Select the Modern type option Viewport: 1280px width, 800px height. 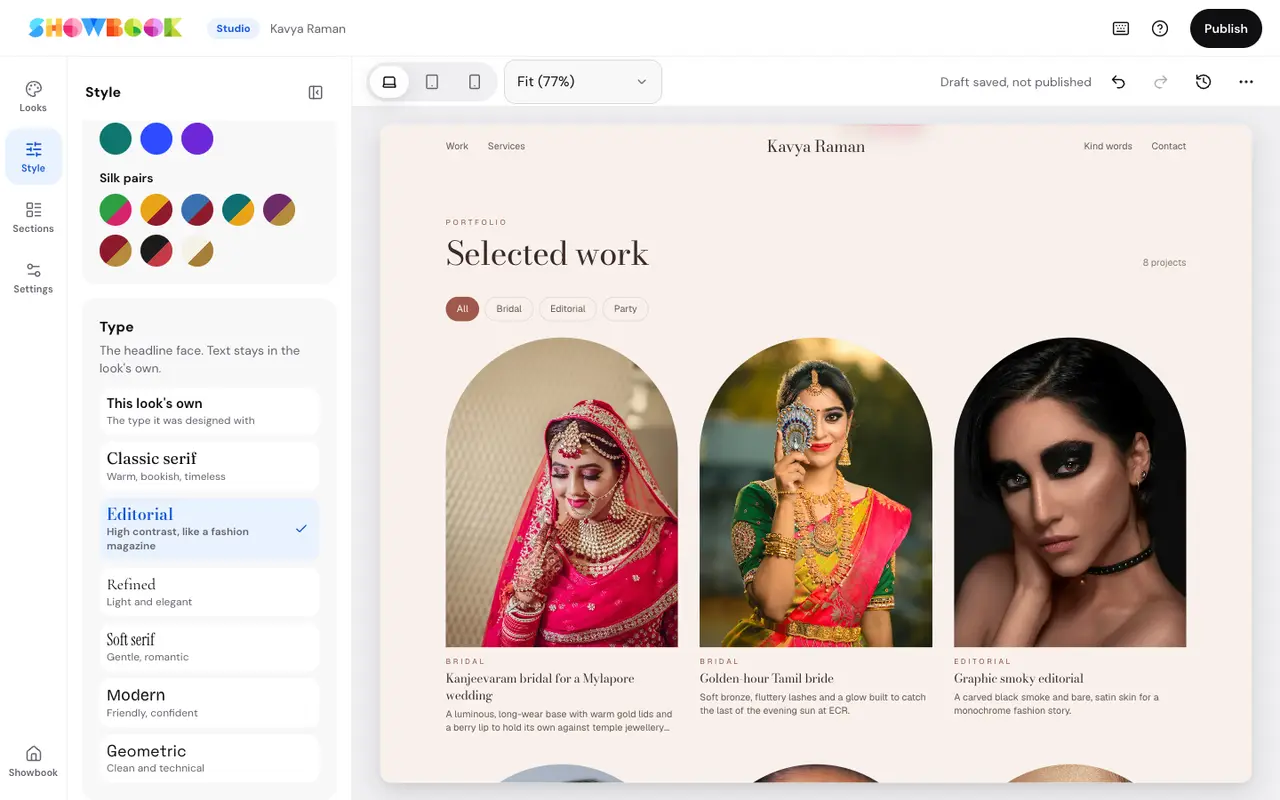click(x=209, y=703)
